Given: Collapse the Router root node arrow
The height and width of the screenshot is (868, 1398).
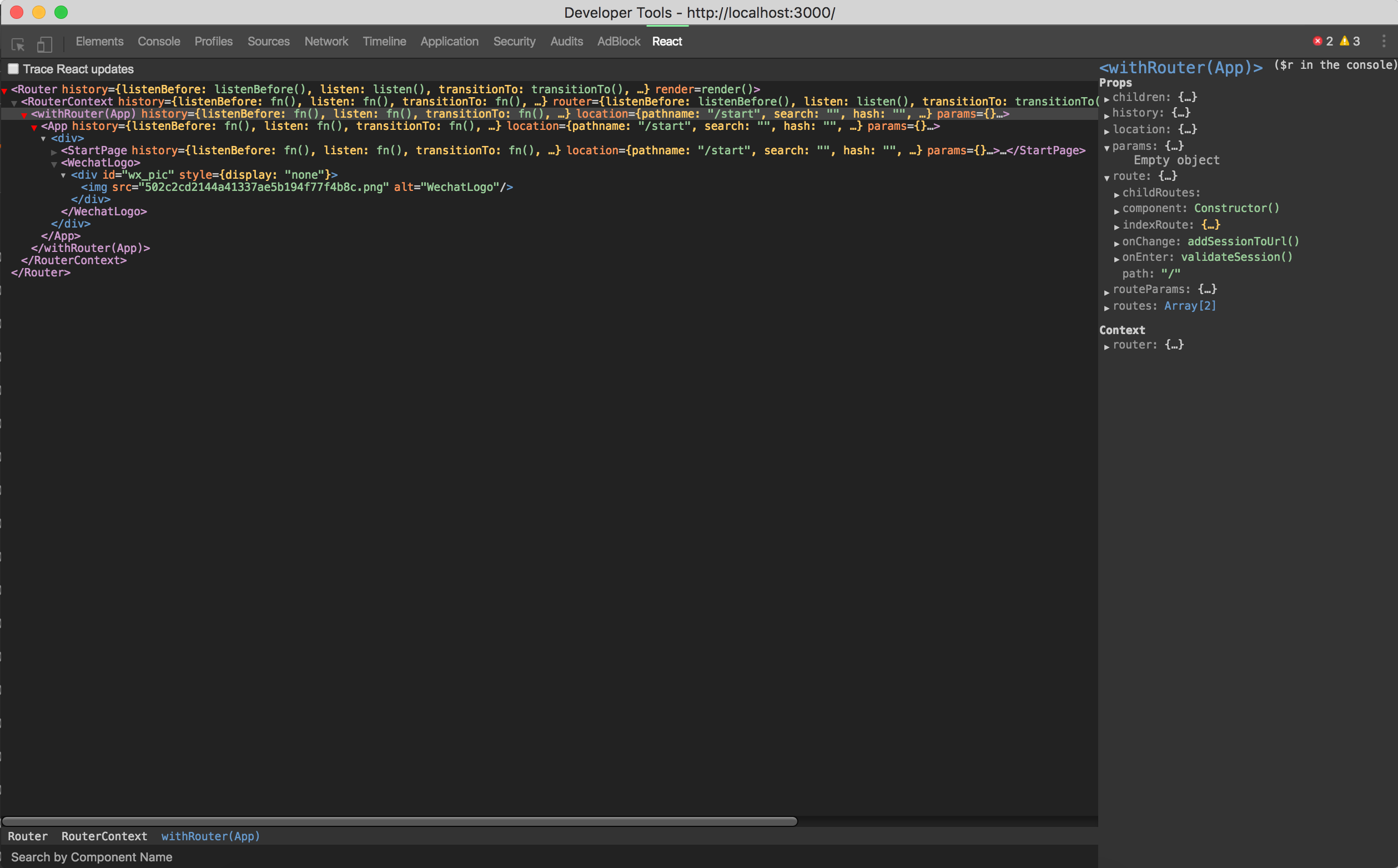Looking at the screenshot, I should pos(4,90).
